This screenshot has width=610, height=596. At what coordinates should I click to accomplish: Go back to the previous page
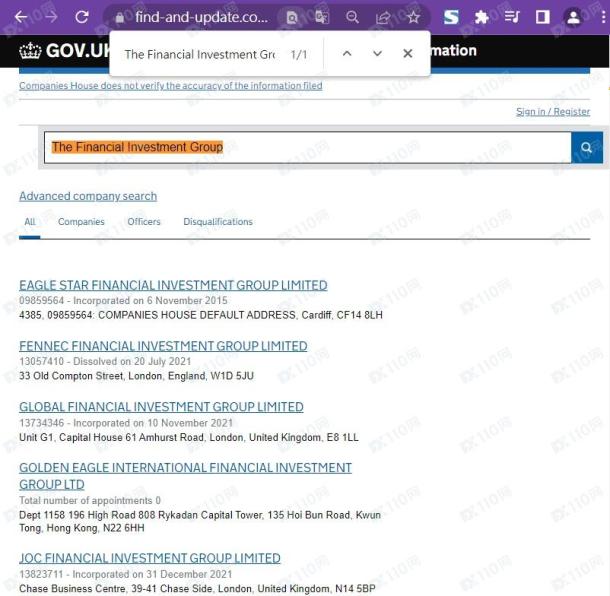21,17
